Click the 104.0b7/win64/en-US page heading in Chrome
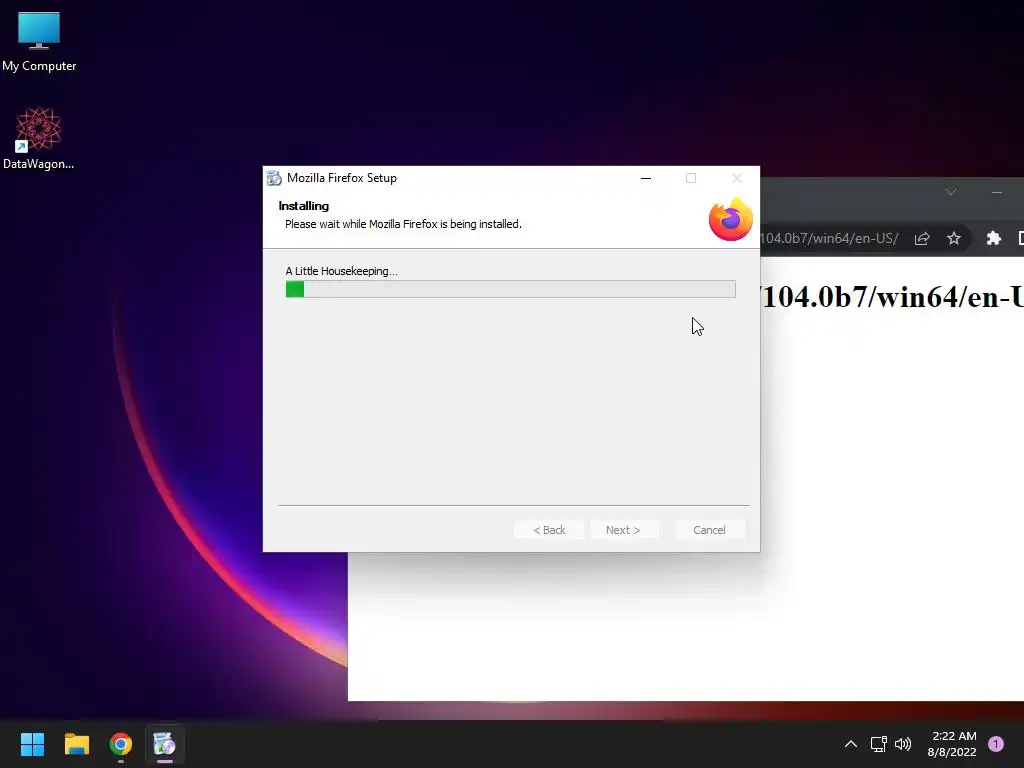 click(892, 297)
